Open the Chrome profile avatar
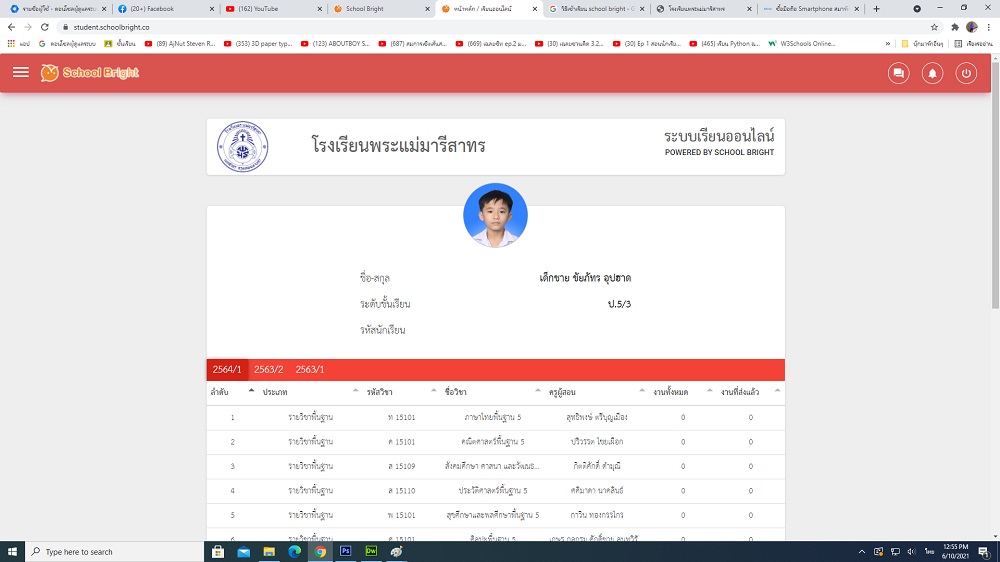Screen dimensions: 1000x562 (x=972, y=27)
